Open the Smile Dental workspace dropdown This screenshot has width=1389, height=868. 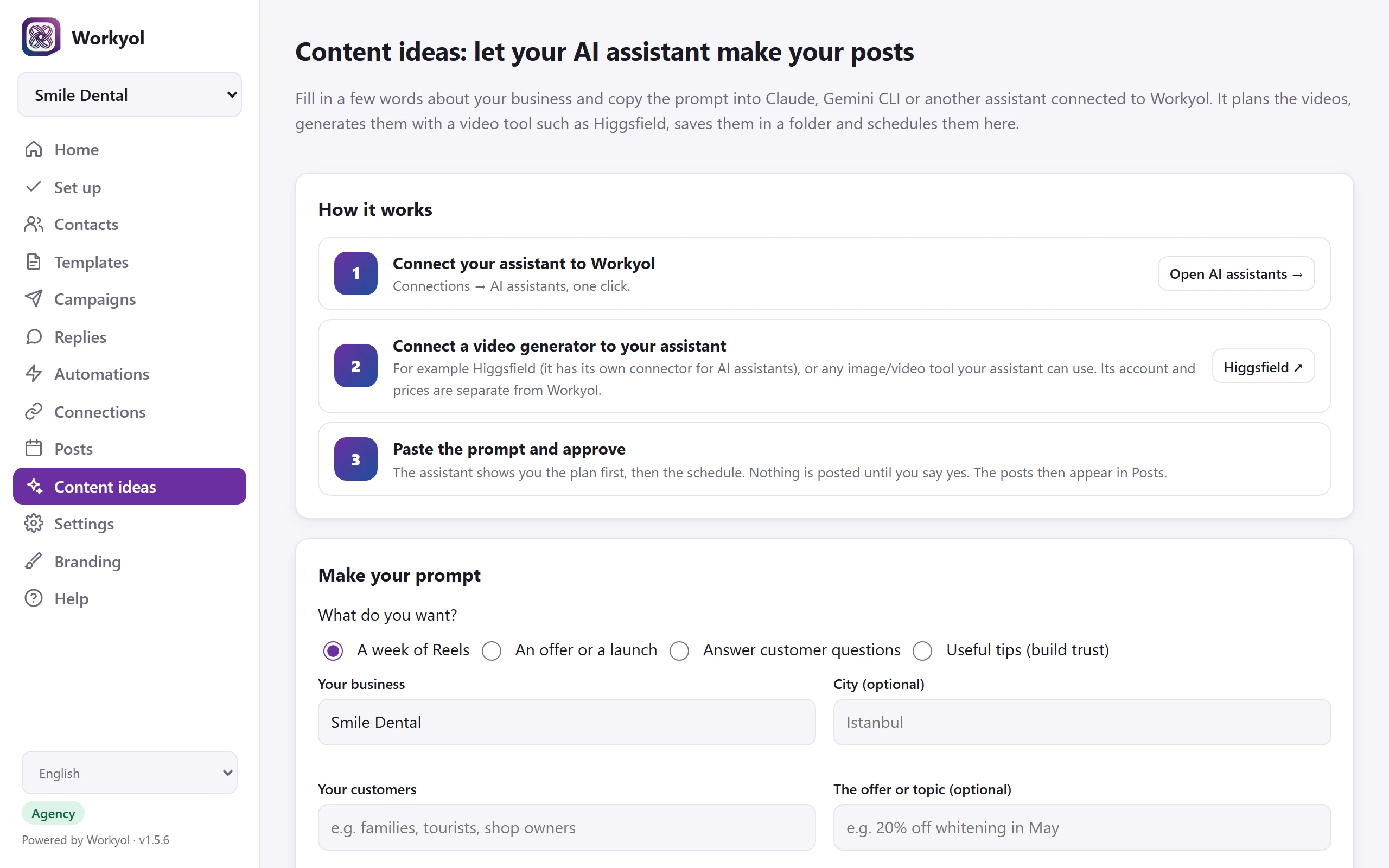130,95
